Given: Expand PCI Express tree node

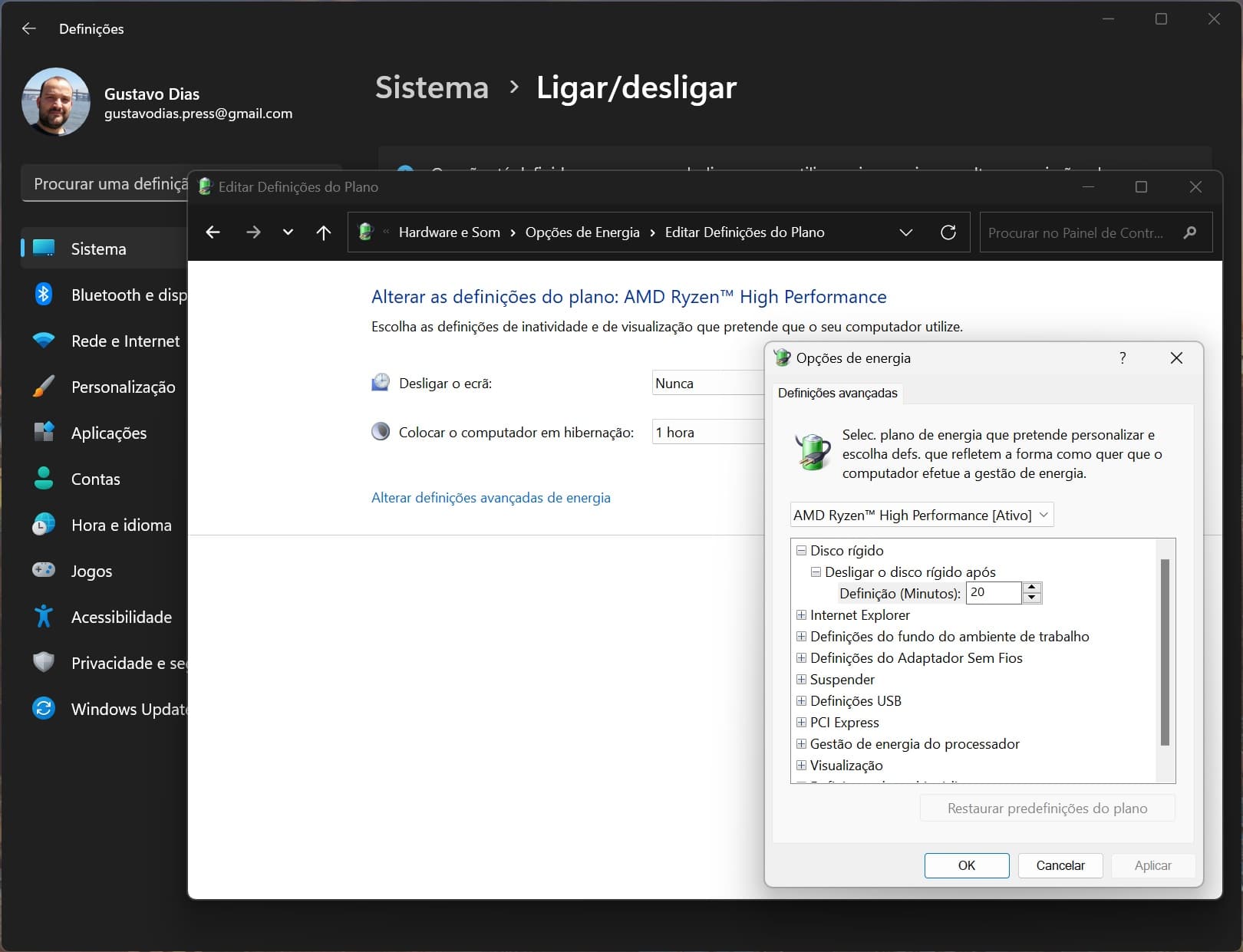Looking at the screenshot, I should (801, 722).
